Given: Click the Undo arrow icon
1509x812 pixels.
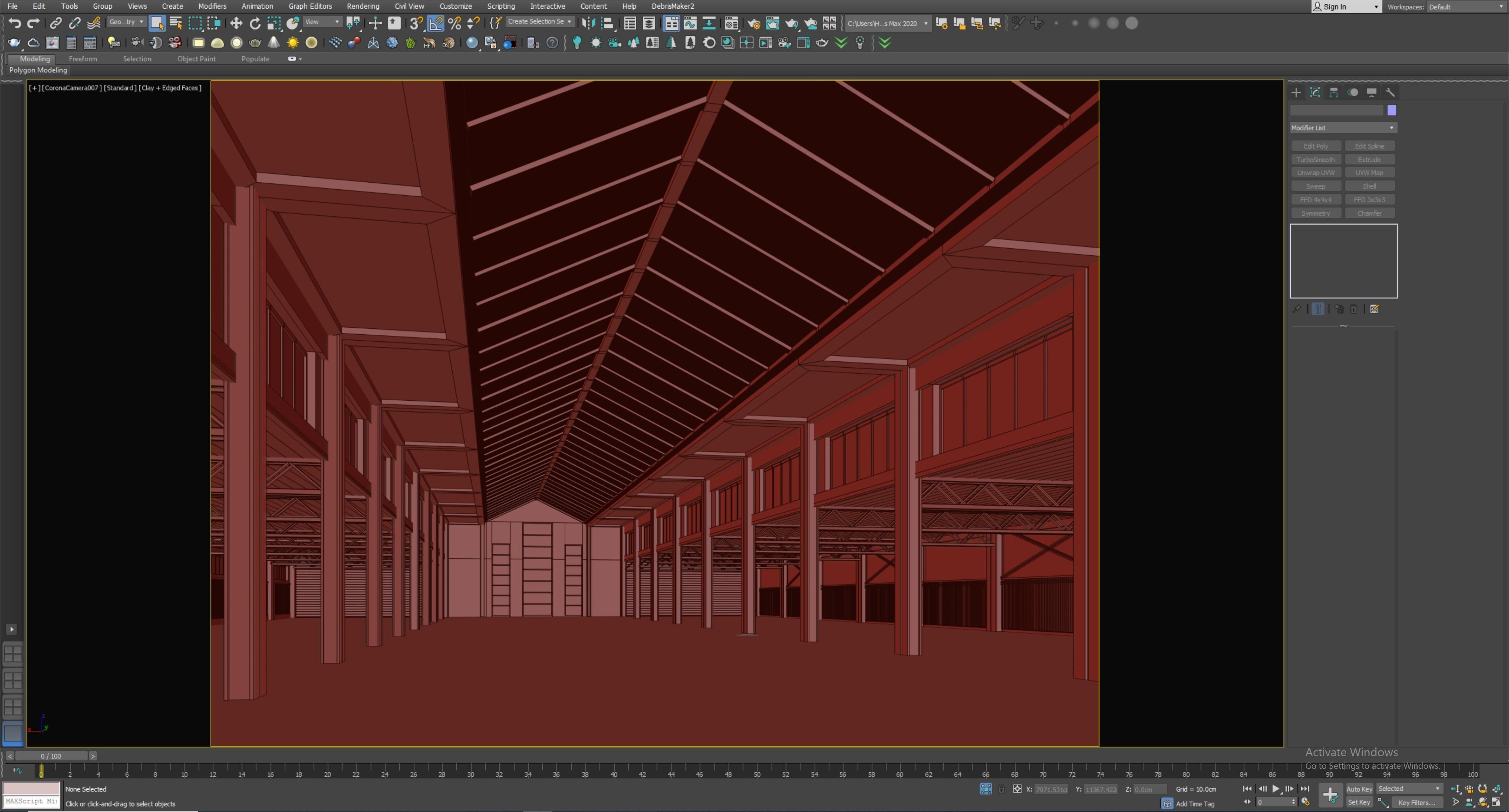Looking at the screenshot, I should 15,24.
